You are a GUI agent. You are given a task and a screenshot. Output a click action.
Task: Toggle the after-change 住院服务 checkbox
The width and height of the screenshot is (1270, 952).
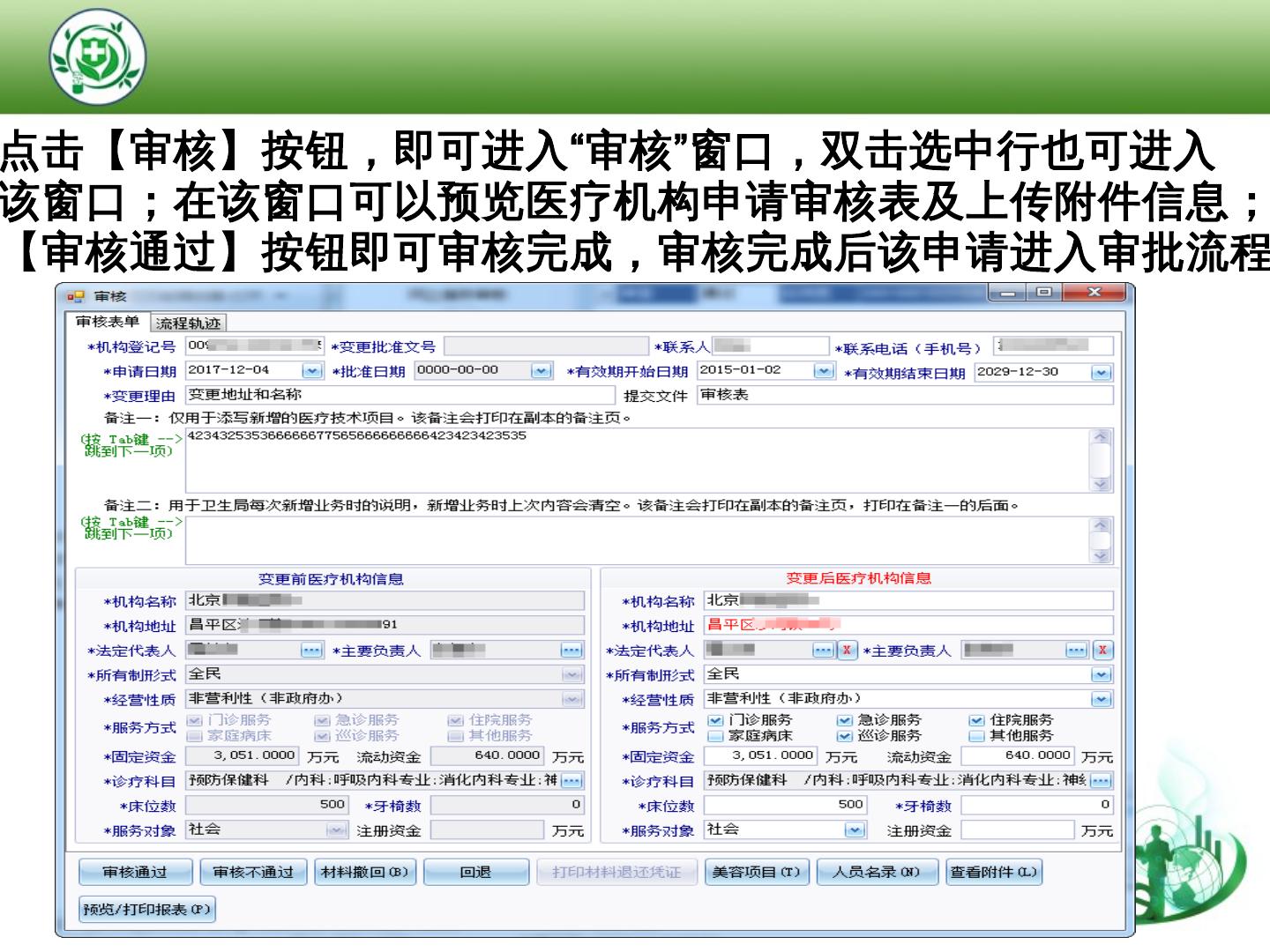[975, 721]
